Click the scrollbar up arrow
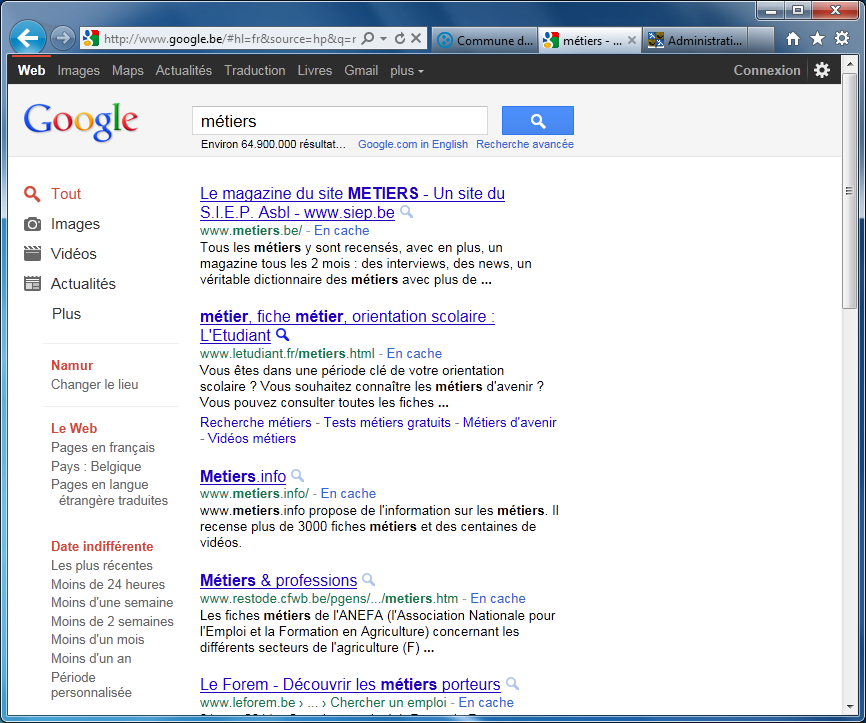The width and height of the screenshot is (866, 723). click(849, 64)
